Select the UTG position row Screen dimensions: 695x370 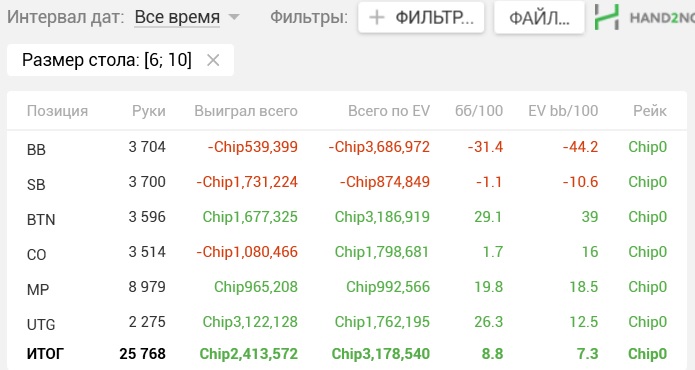pos(347,323)
